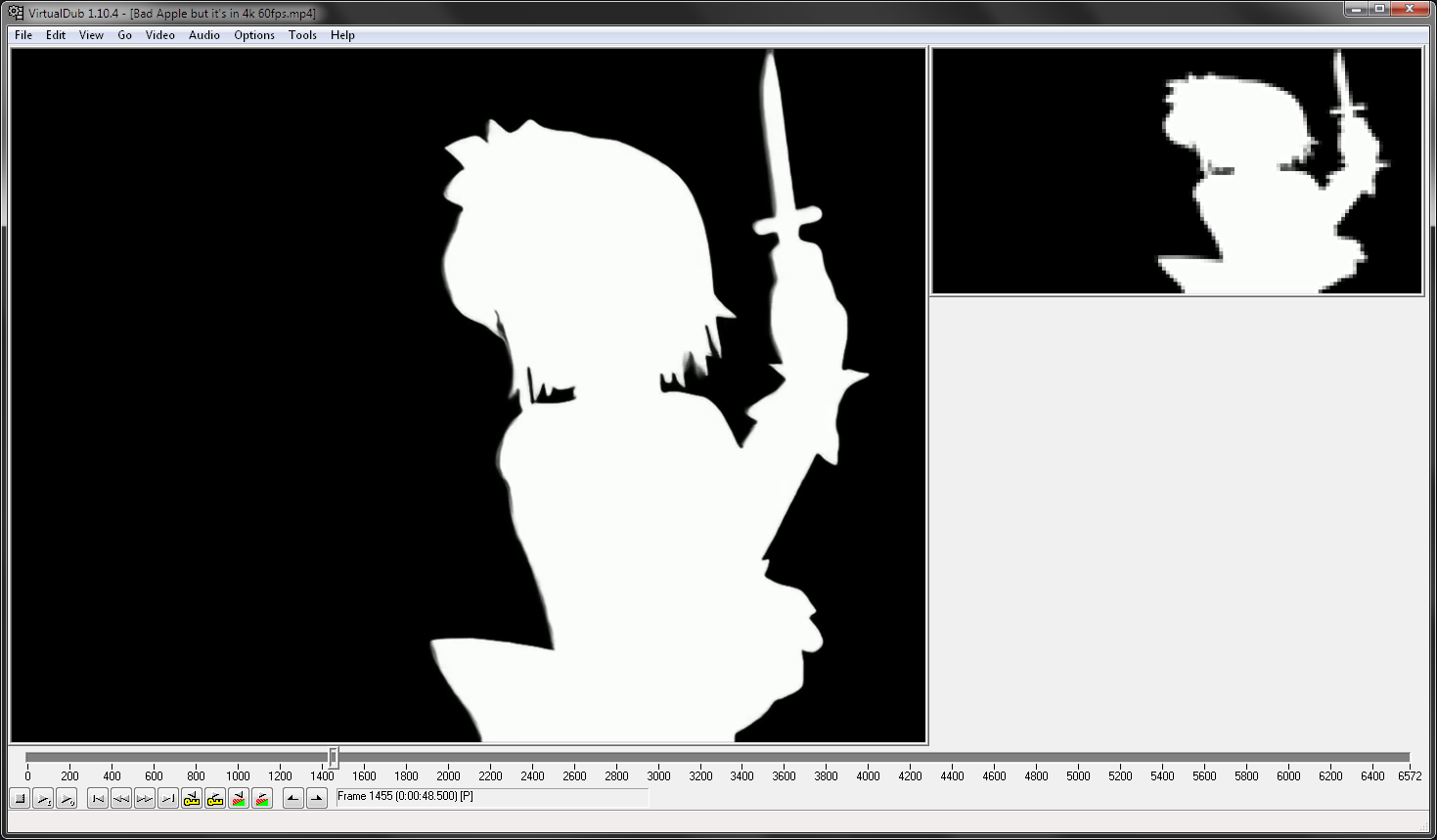The image size is (1437, 840).
Task: Click the large input video pane
Action: click(469, 396)
